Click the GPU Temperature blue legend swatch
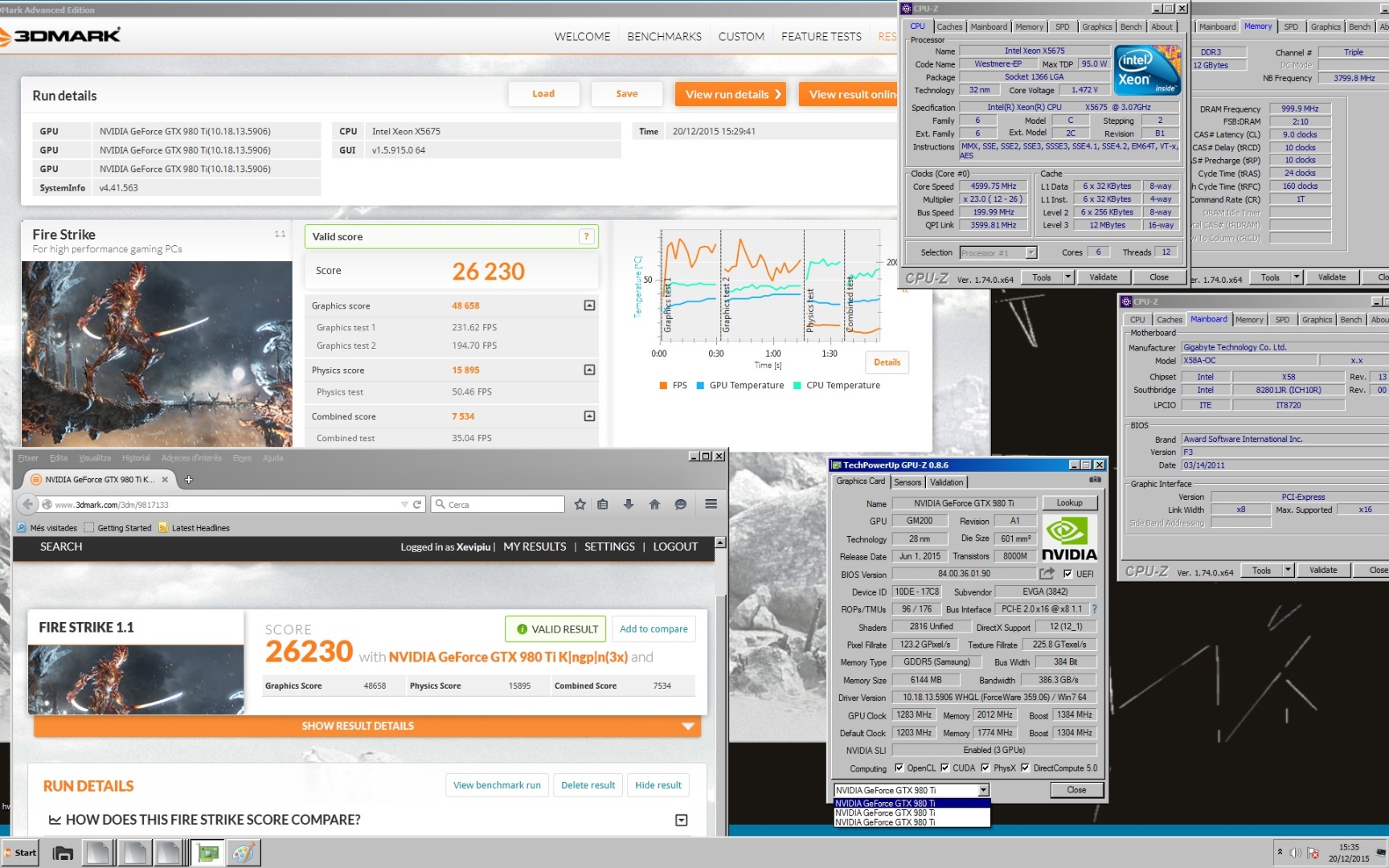Viewport: 1389px width, 868px height. [700, 386]
